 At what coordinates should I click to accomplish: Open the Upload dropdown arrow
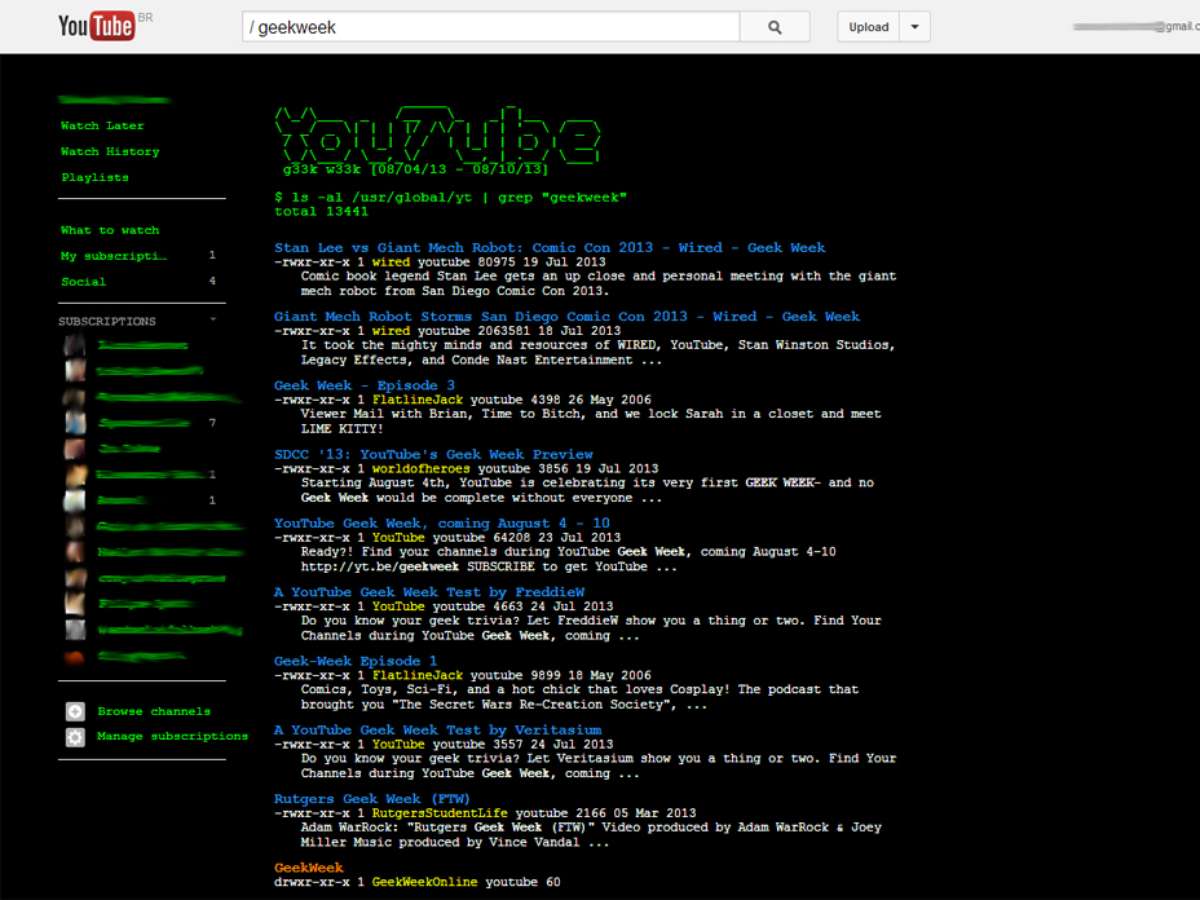pos(915,27)
